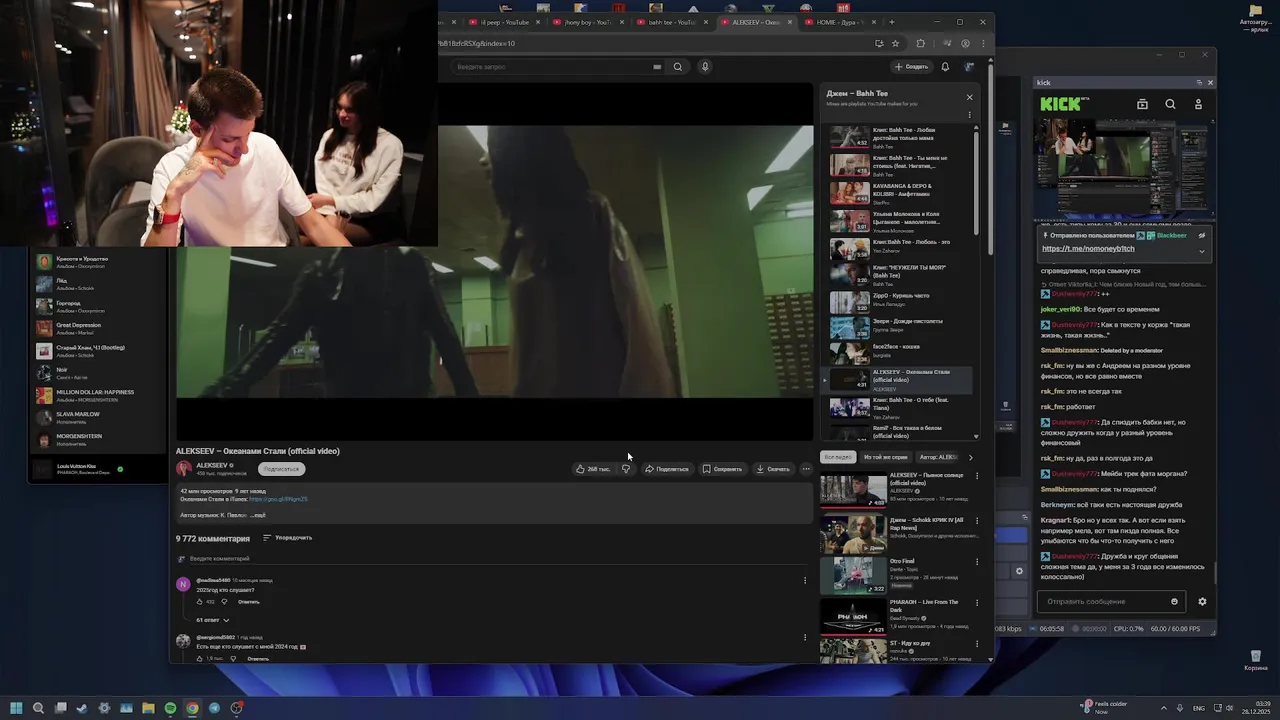Image resolution: width=1280 pixels, height=720 pixels.
Task: Open Telegram from the taskbar
Action: tap(214, 708)
